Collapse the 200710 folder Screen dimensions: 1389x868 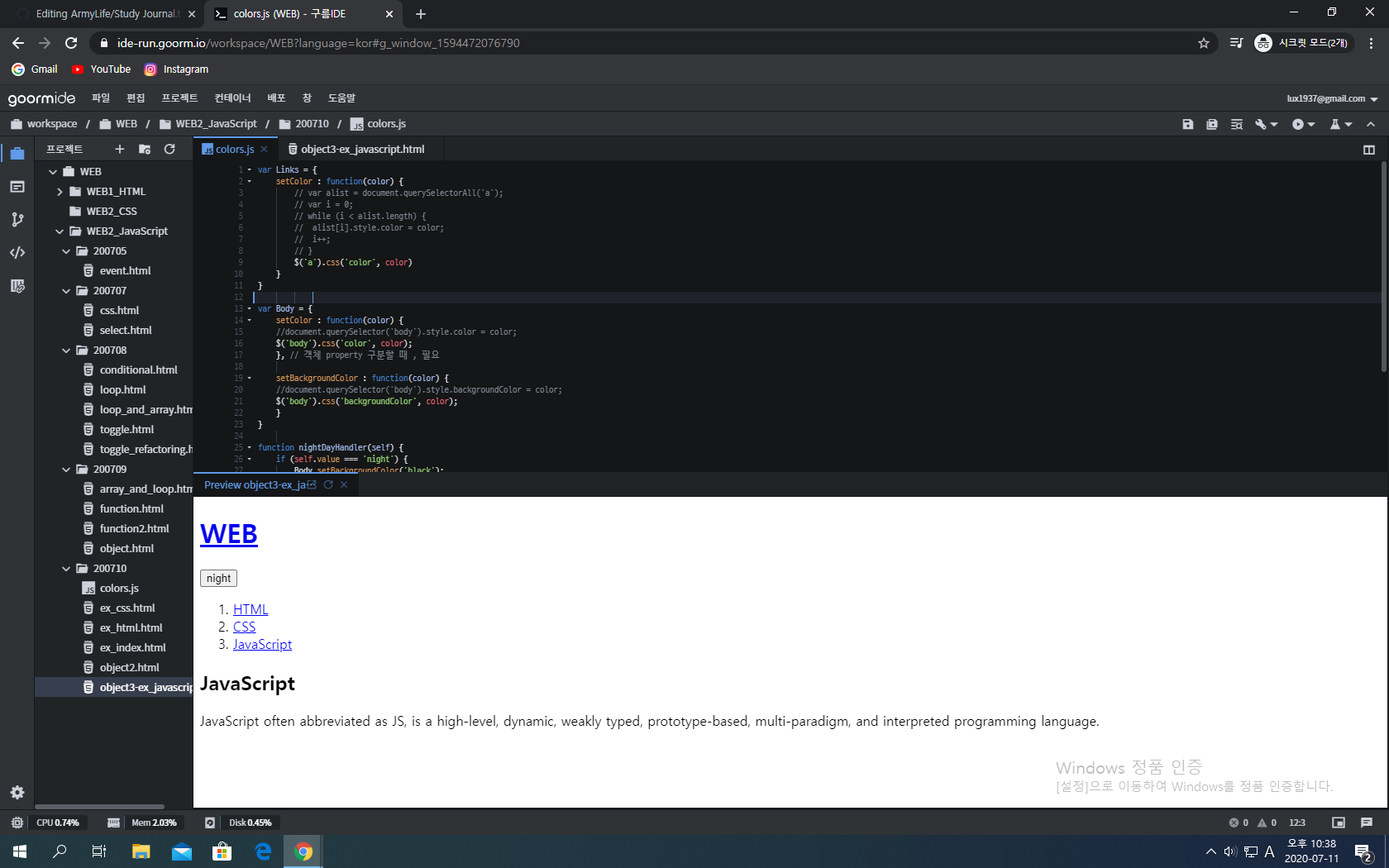[66, 569]
